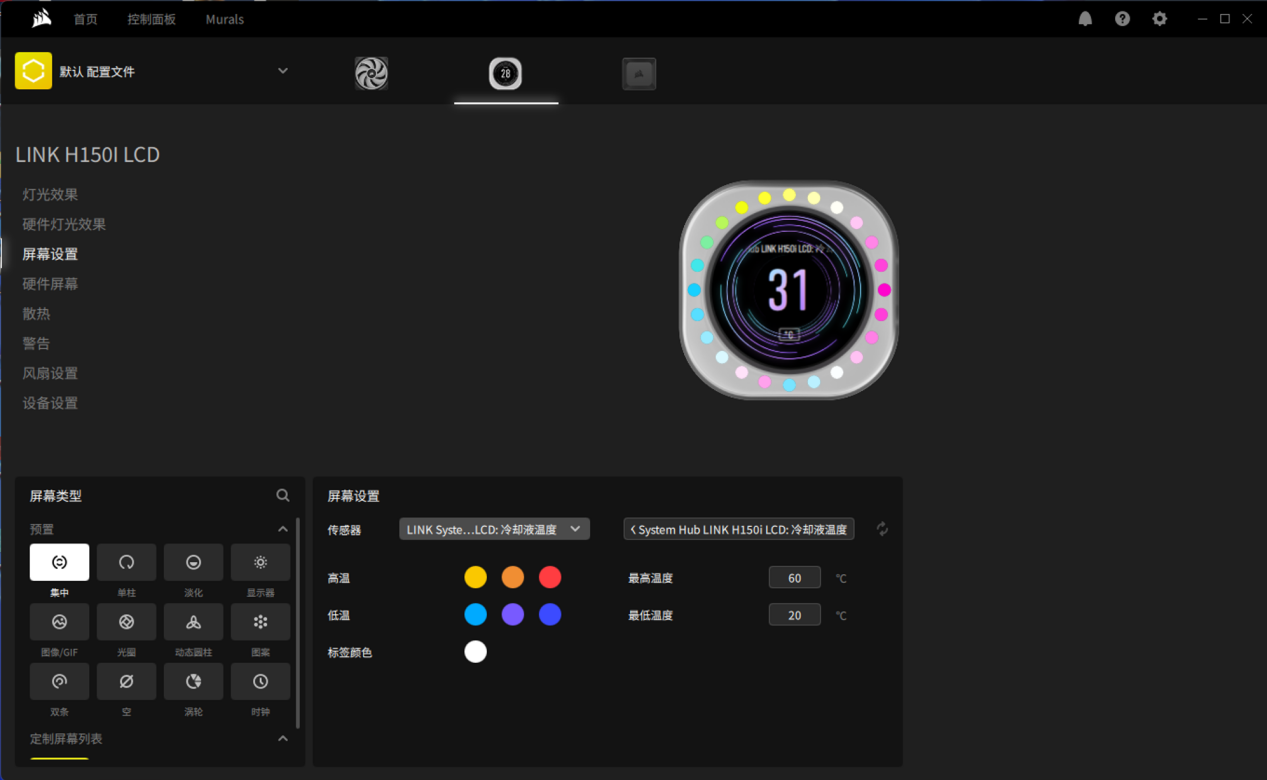This screenshot has width=1267, height=780.
Task: Go to 风扇设置 in the sidebar
Action: [x=50, y=373]
